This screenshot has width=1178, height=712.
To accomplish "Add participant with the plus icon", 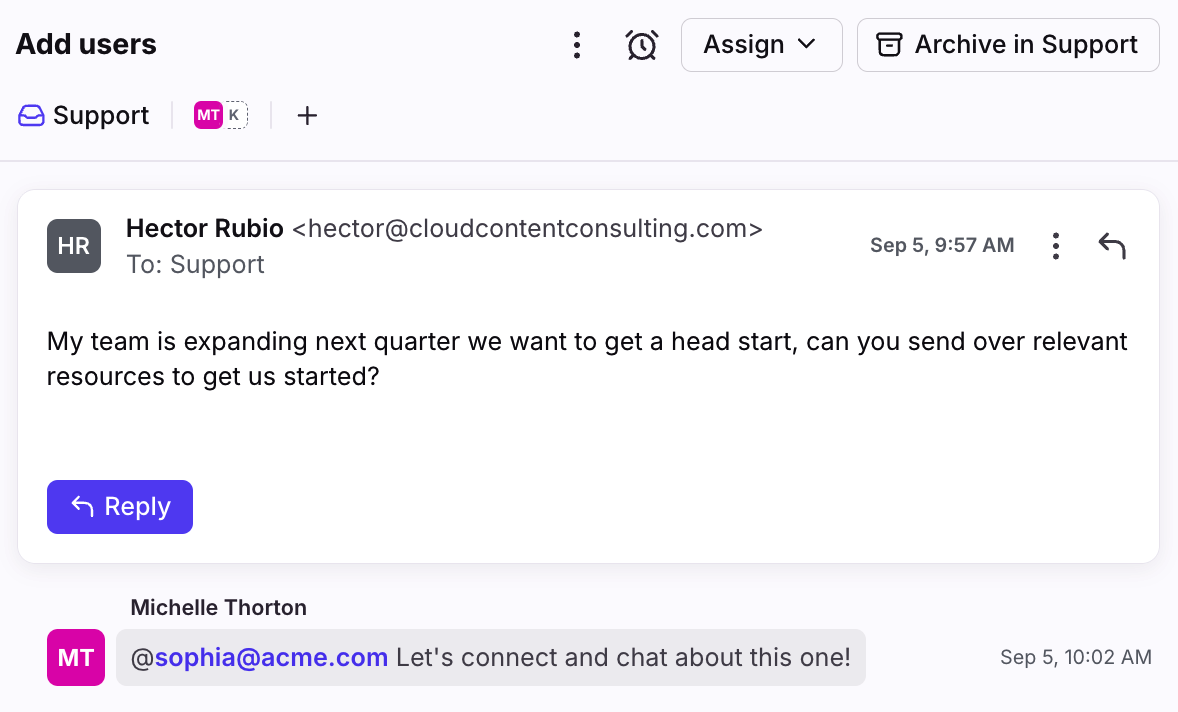I will click(307, 116).
